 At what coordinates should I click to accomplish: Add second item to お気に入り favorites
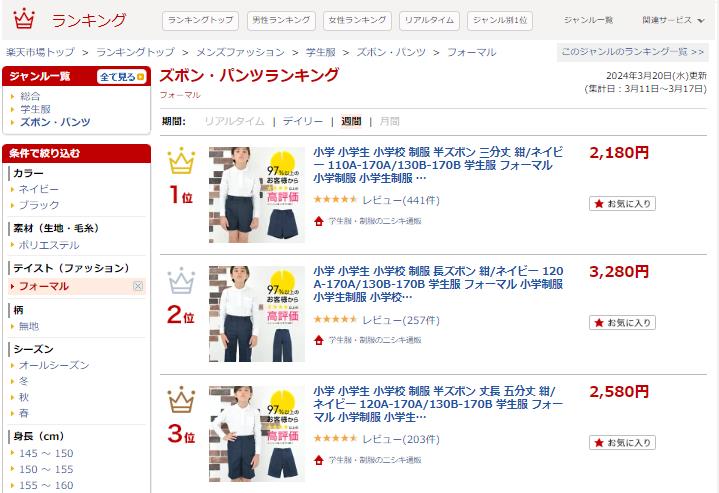click(622, 323)
